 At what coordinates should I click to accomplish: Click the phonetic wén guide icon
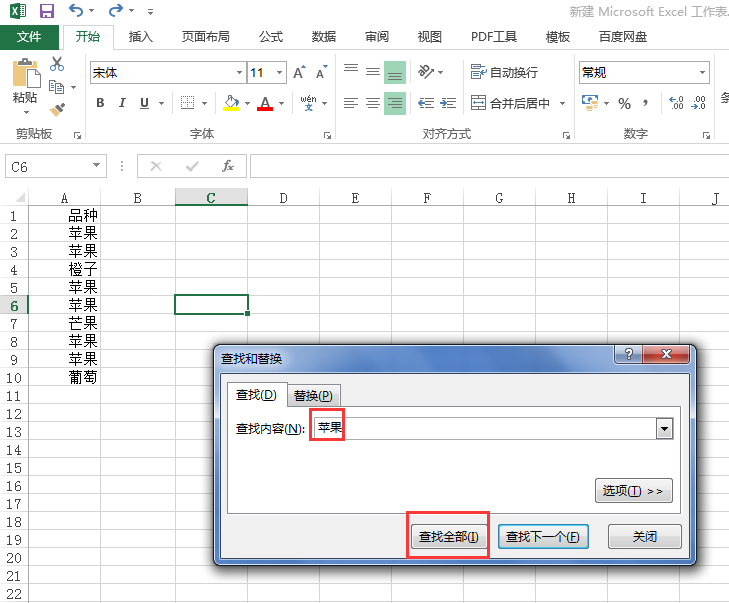(308, 103)
